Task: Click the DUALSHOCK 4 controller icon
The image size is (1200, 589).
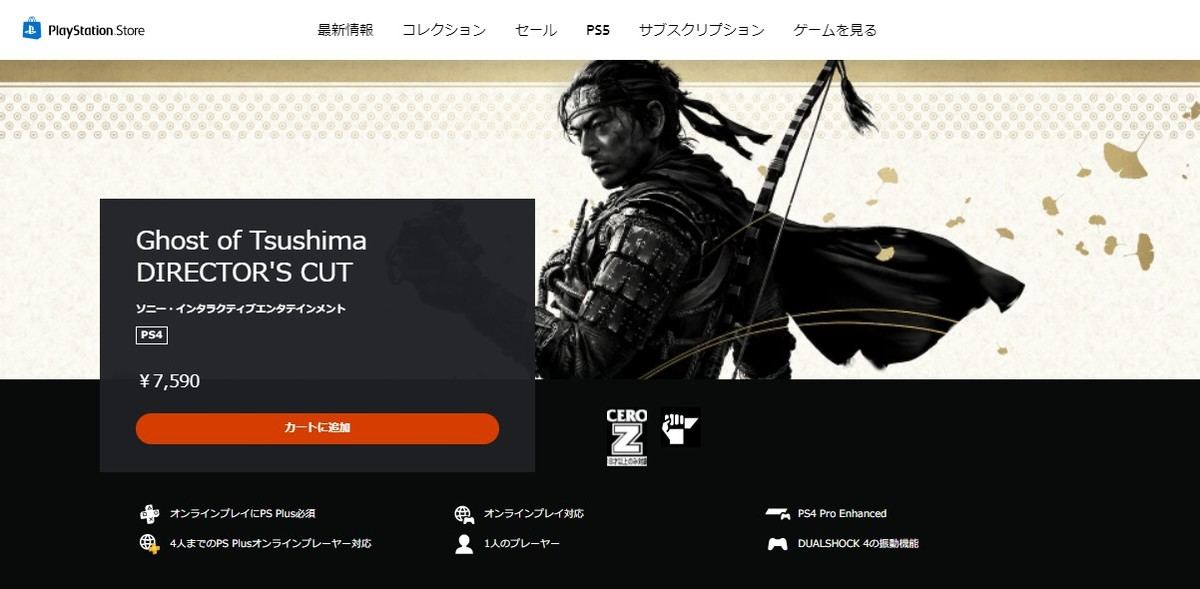Action: click(778, 544)
